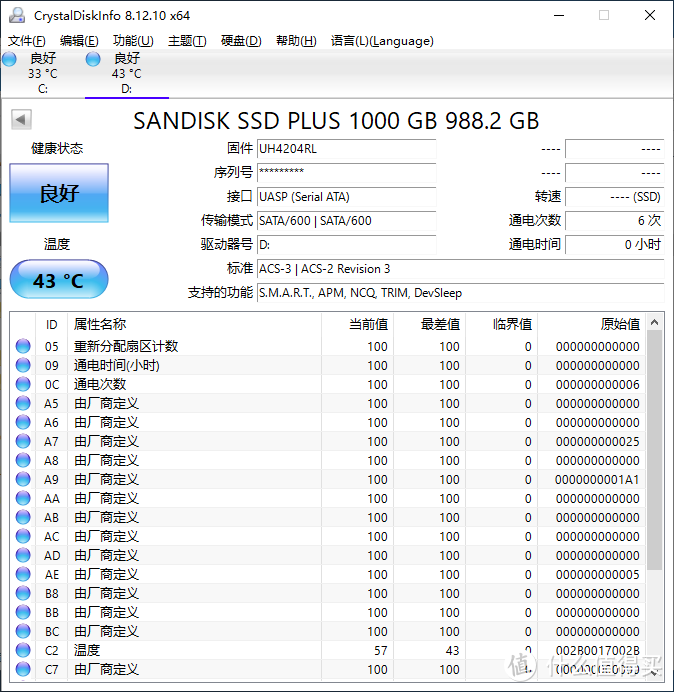Open the 帮助(H) menu
The width and height of the screenshot is (674, 692).
coord(296,41)
